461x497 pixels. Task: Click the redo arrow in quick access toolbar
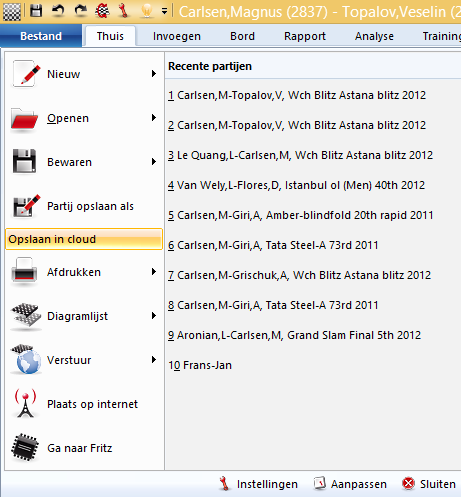(x=80, y=11)
